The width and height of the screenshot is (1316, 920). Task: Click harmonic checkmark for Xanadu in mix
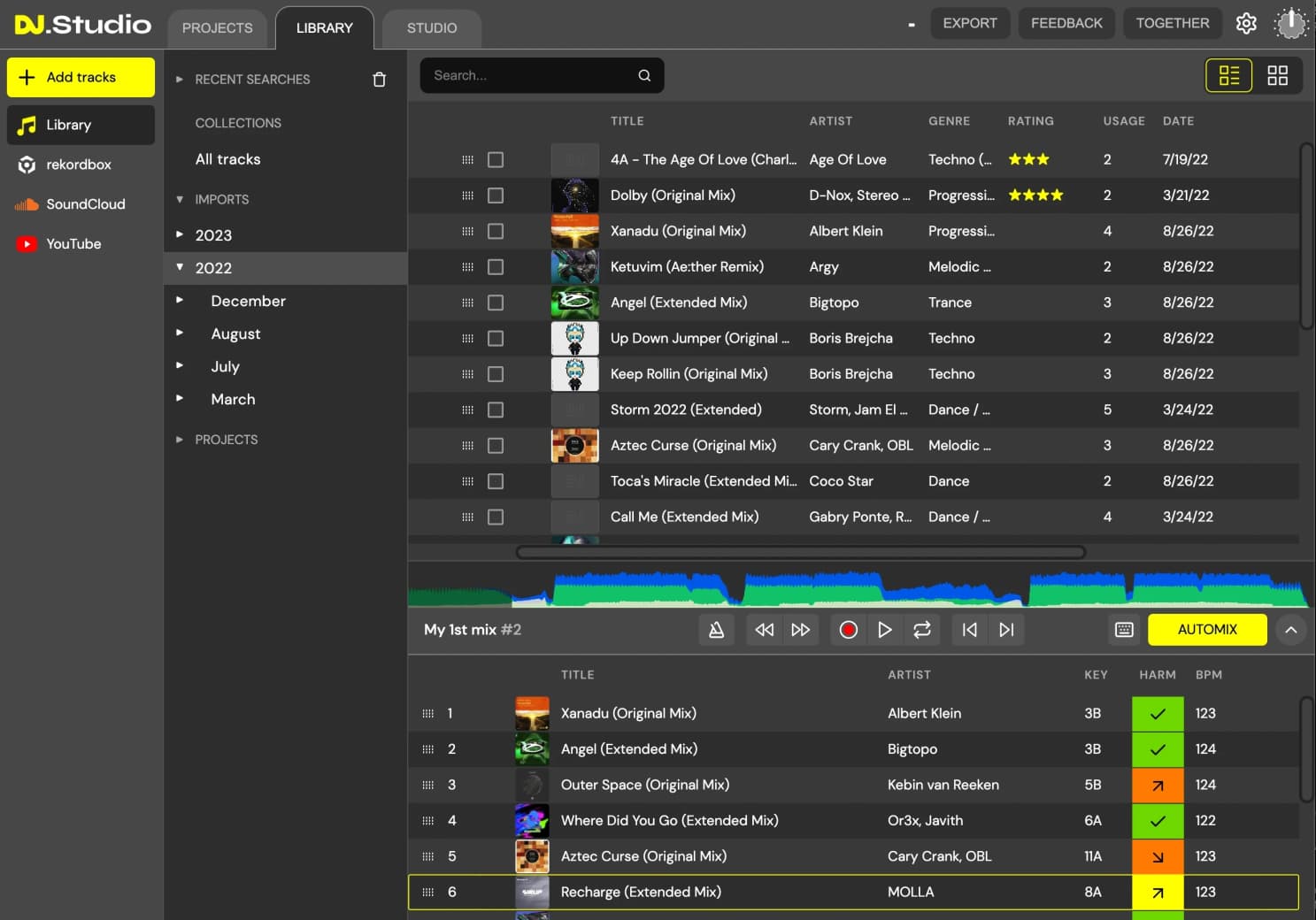[1158, 714]
